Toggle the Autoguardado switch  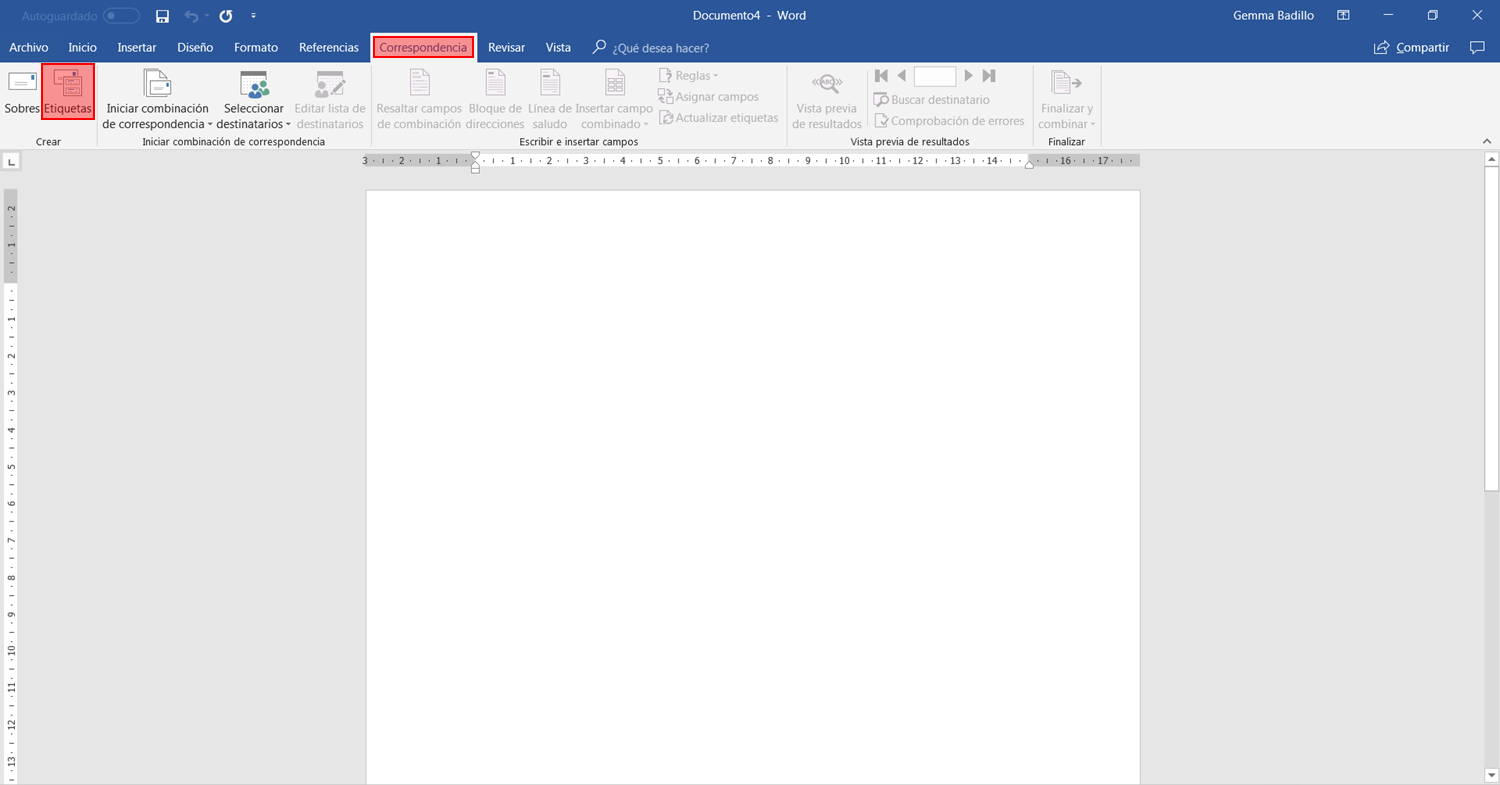tap(122, 16)
